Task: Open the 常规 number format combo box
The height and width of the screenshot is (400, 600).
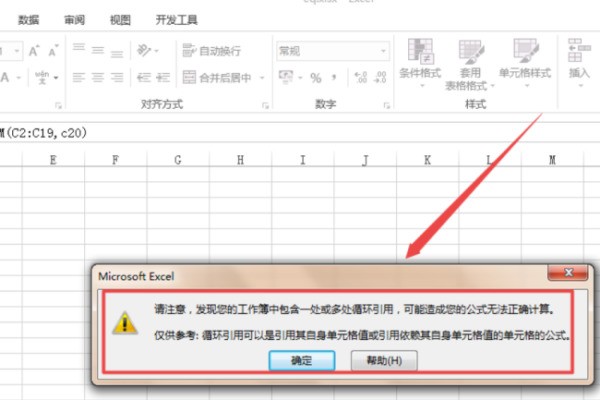Action: click(x=333, y=51)
